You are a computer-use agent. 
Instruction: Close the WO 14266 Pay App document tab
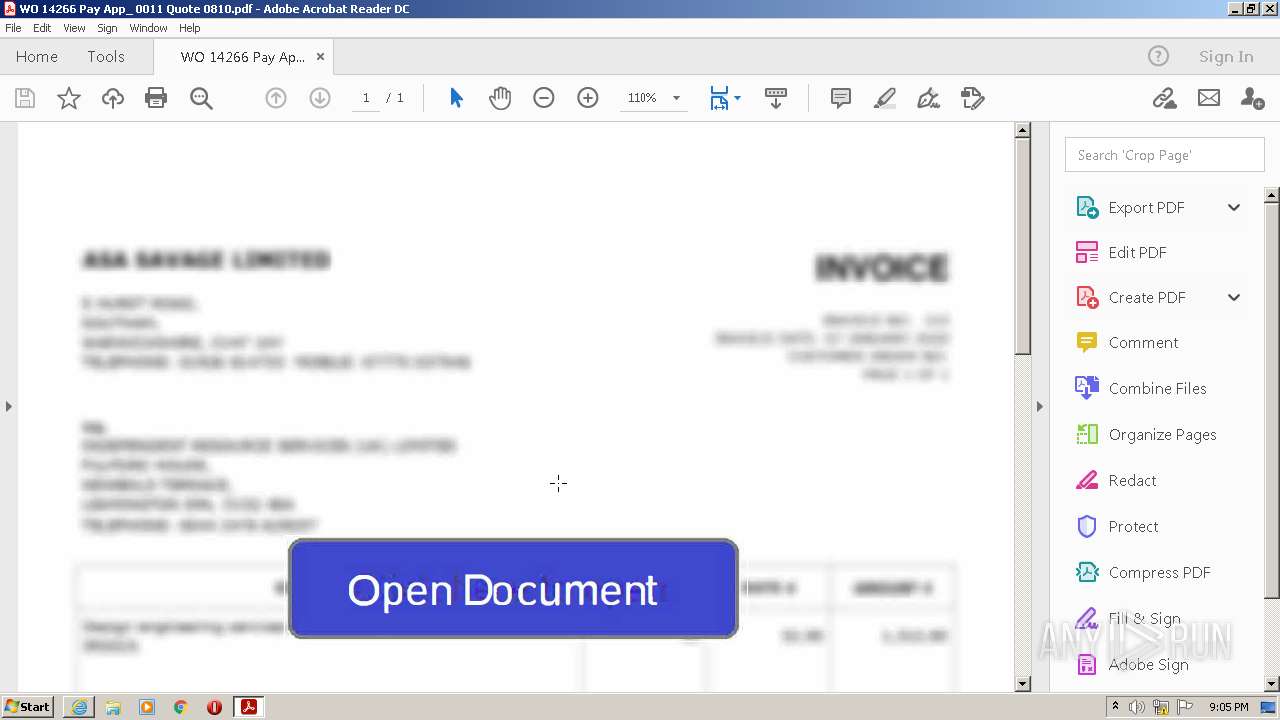click(x=320, y=57)
